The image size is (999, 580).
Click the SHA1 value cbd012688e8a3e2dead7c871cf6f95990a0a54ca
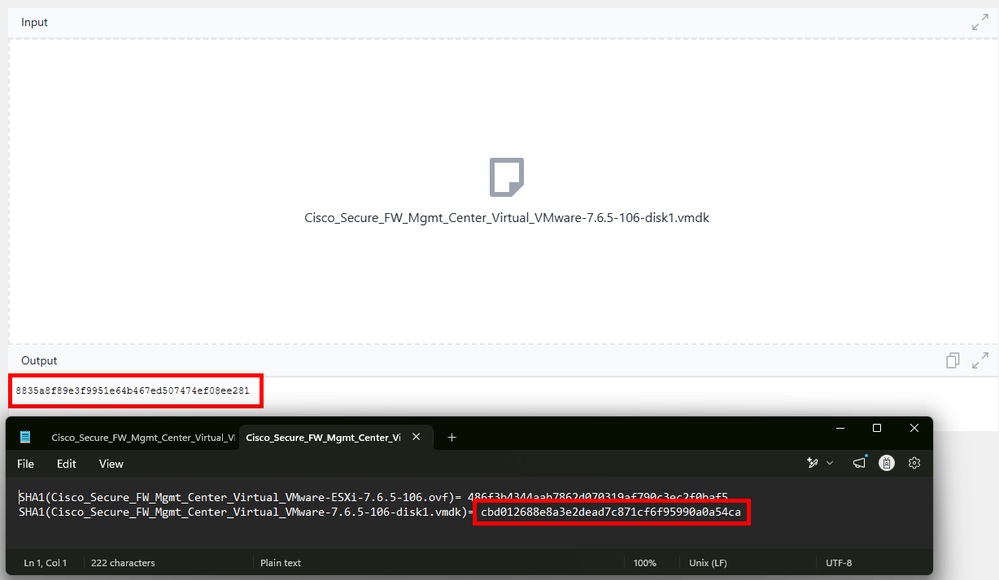coord(611,512)
